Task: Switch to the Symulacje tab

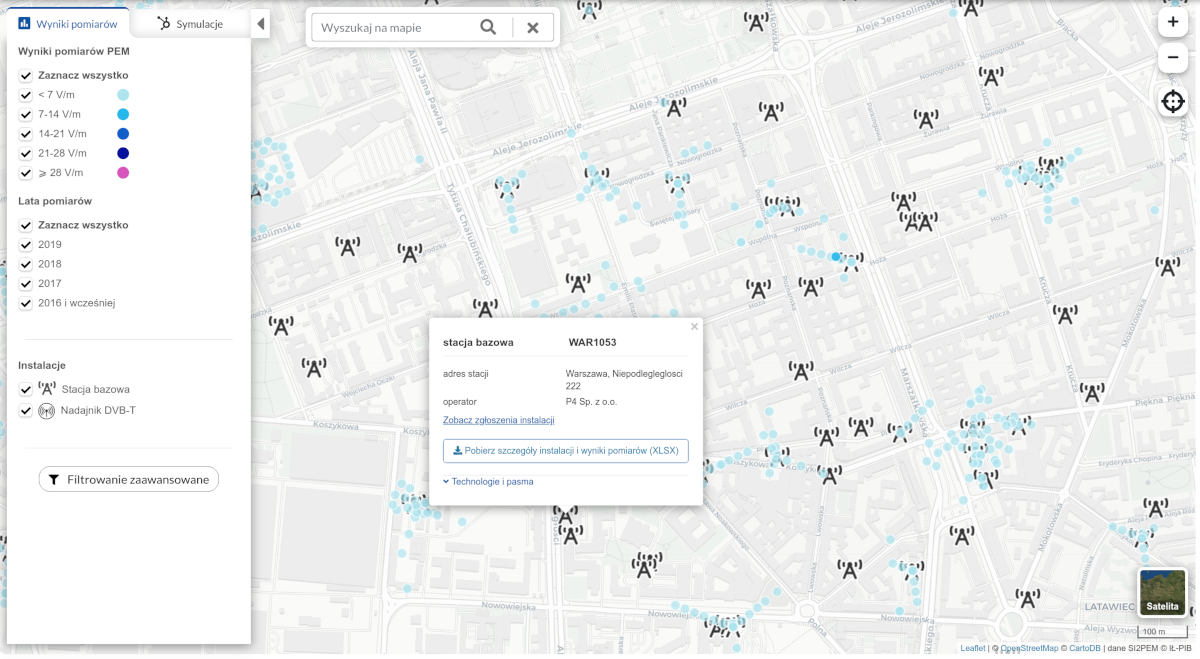Action: point(190,24)
